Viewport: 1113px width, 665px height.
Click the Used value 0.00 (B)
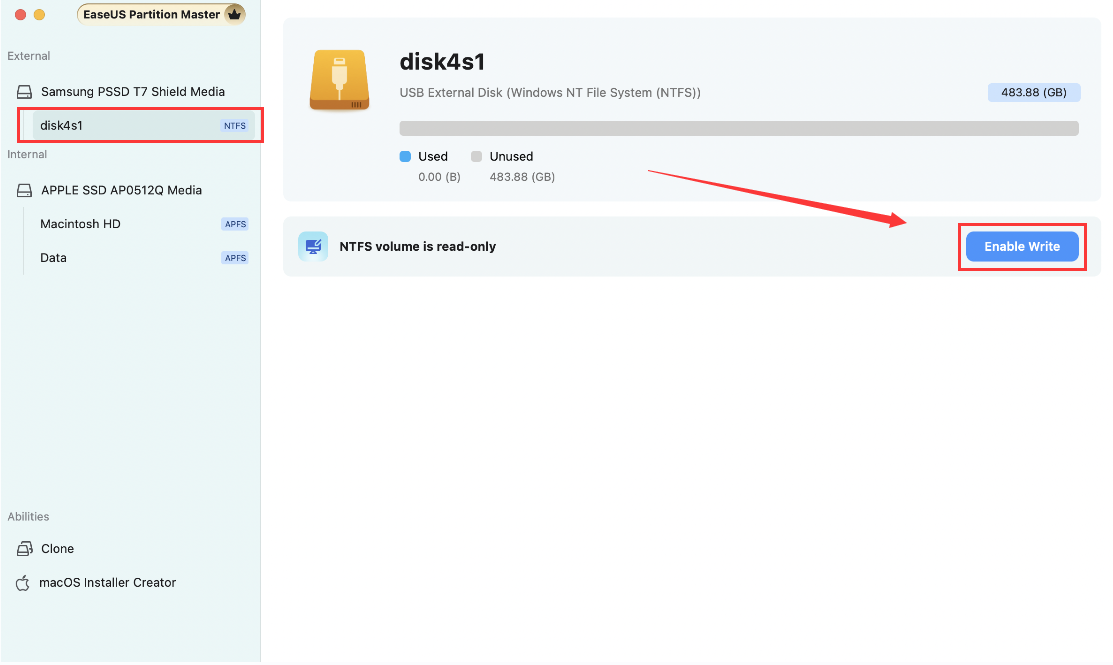(439, 177)
